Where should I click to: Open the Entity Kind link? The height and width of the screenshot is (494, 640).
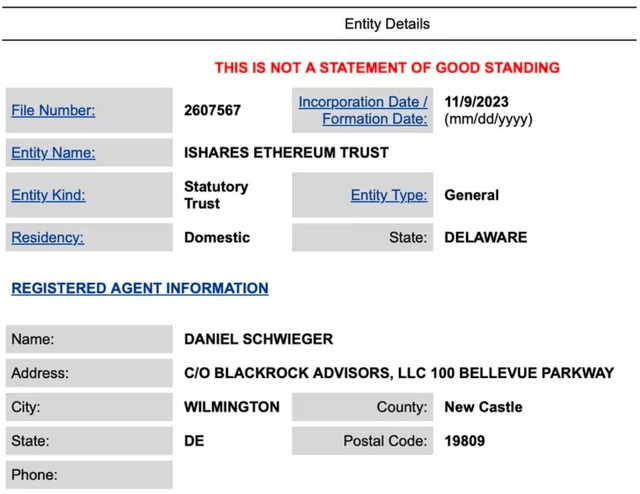(48, 195)
